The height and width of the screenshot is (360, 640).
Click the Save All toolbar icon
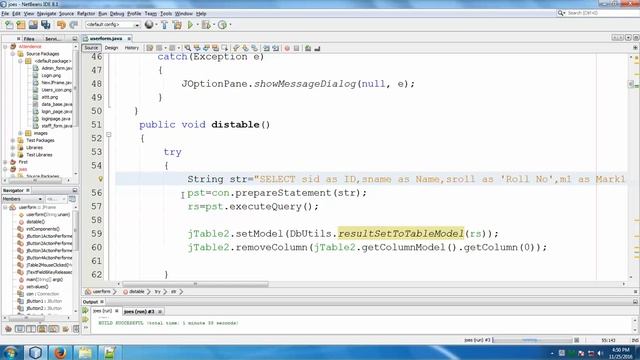[45, 25]
